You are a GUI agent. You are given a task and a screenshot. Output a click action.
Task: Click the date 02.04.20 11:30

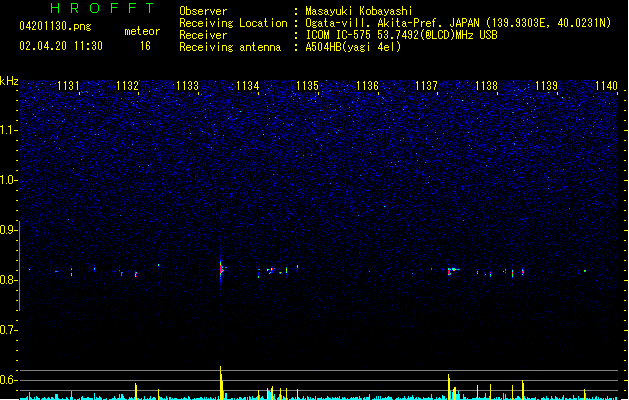(61, 46)
